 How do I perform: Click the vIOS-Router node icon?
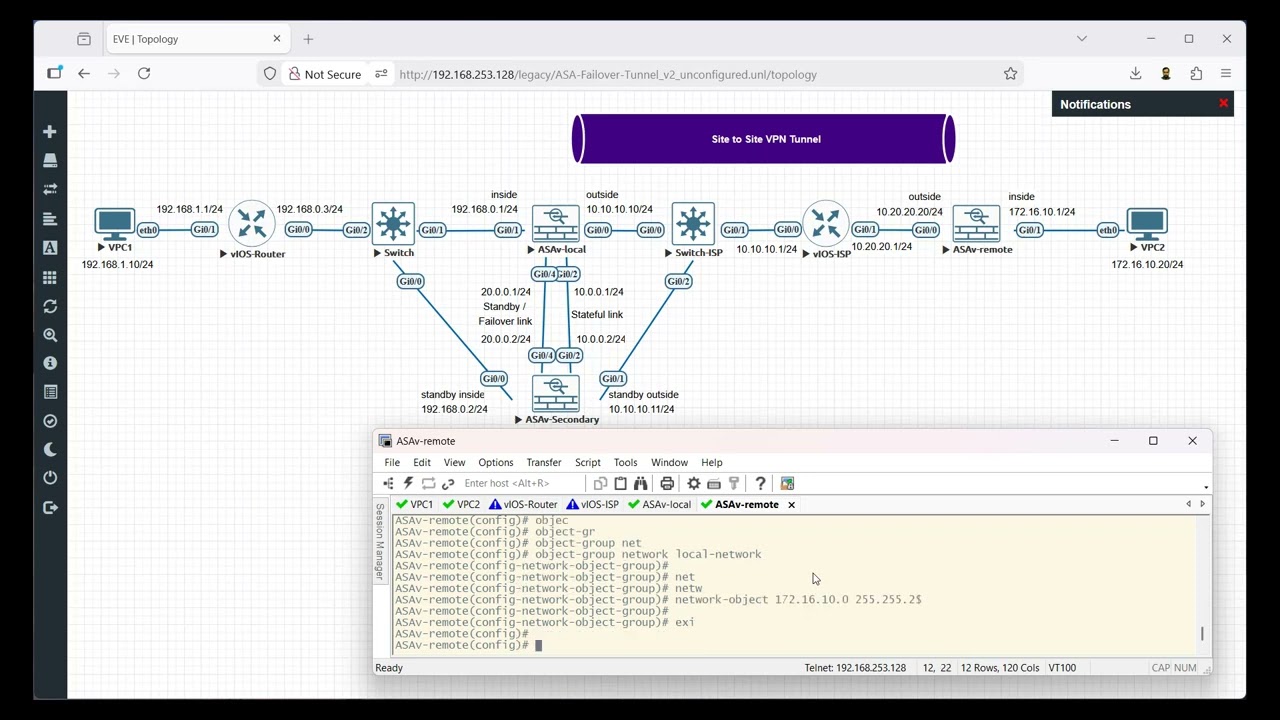point(252,223)
